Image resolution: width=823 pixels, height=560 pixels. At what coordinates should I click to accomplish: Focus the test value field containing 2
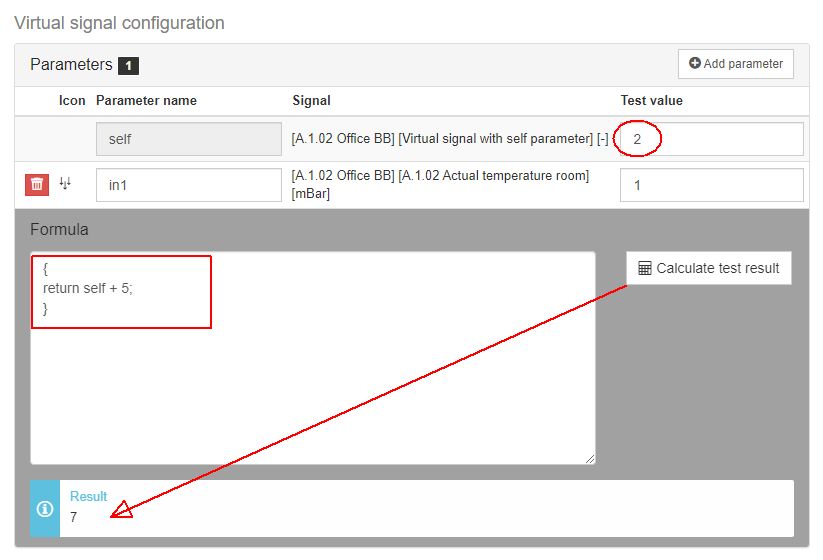pos(711,139)
